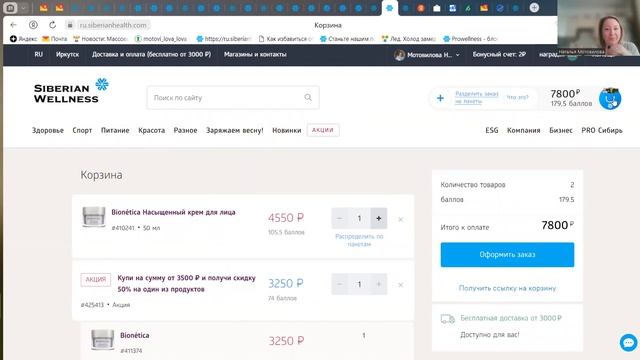Click Разделить заказ на пакеты link
This screenshot has height=360, width=640.
pos(476,97)
